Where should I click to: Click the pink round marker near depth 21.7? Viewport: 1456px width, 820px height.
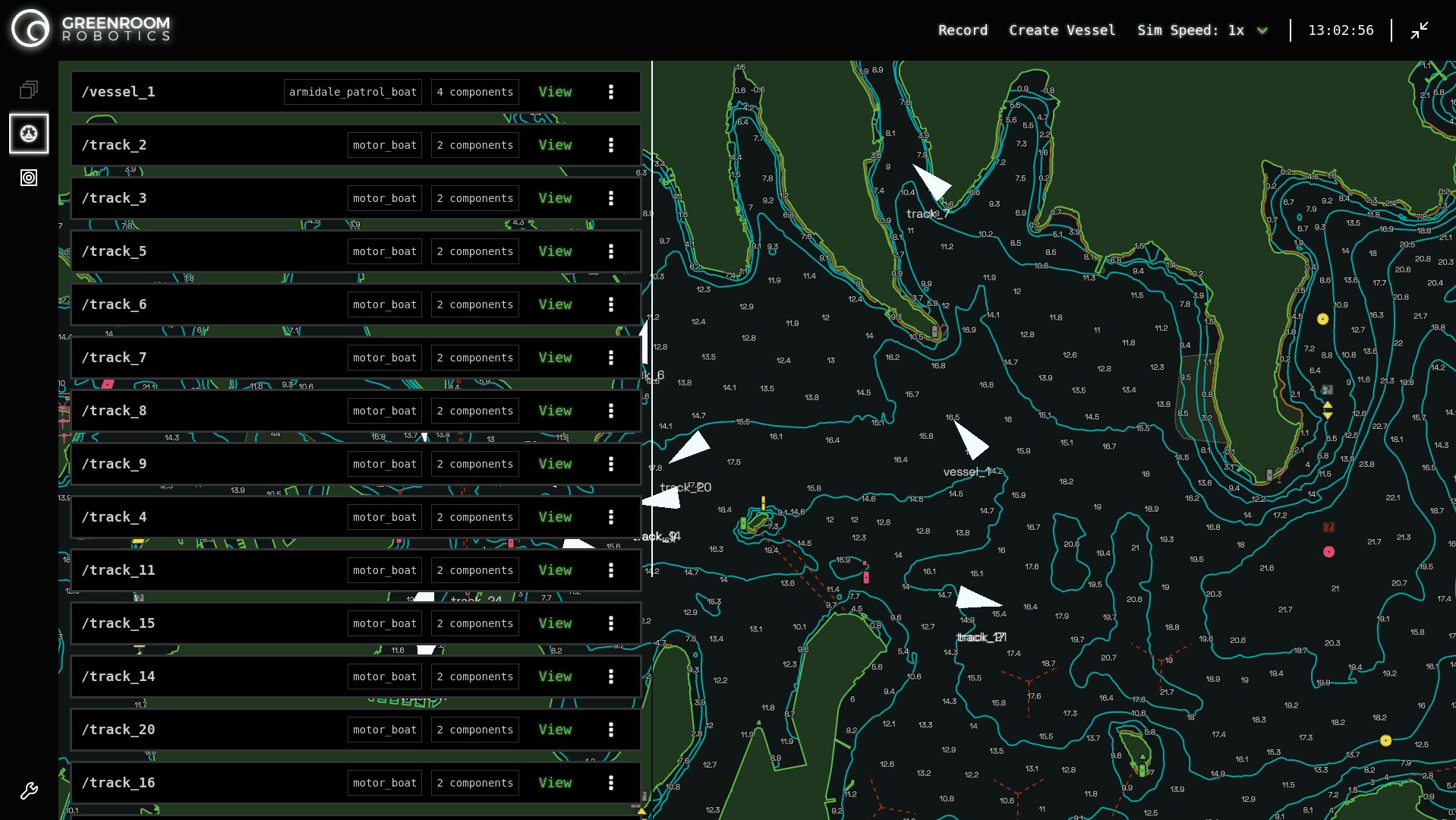(1328, 552)
